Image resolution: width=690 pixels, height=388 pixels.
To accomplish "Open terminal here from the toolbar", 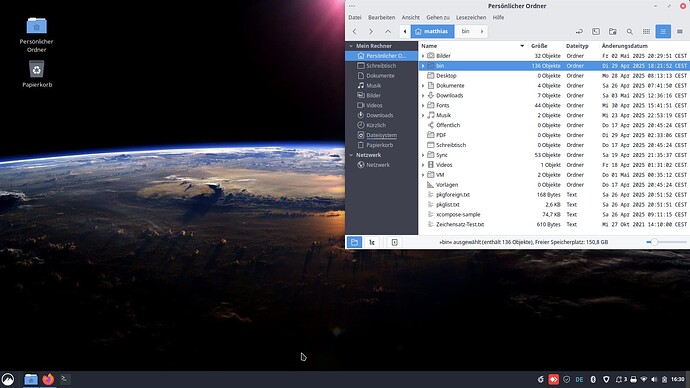I will tap(596, 31).
